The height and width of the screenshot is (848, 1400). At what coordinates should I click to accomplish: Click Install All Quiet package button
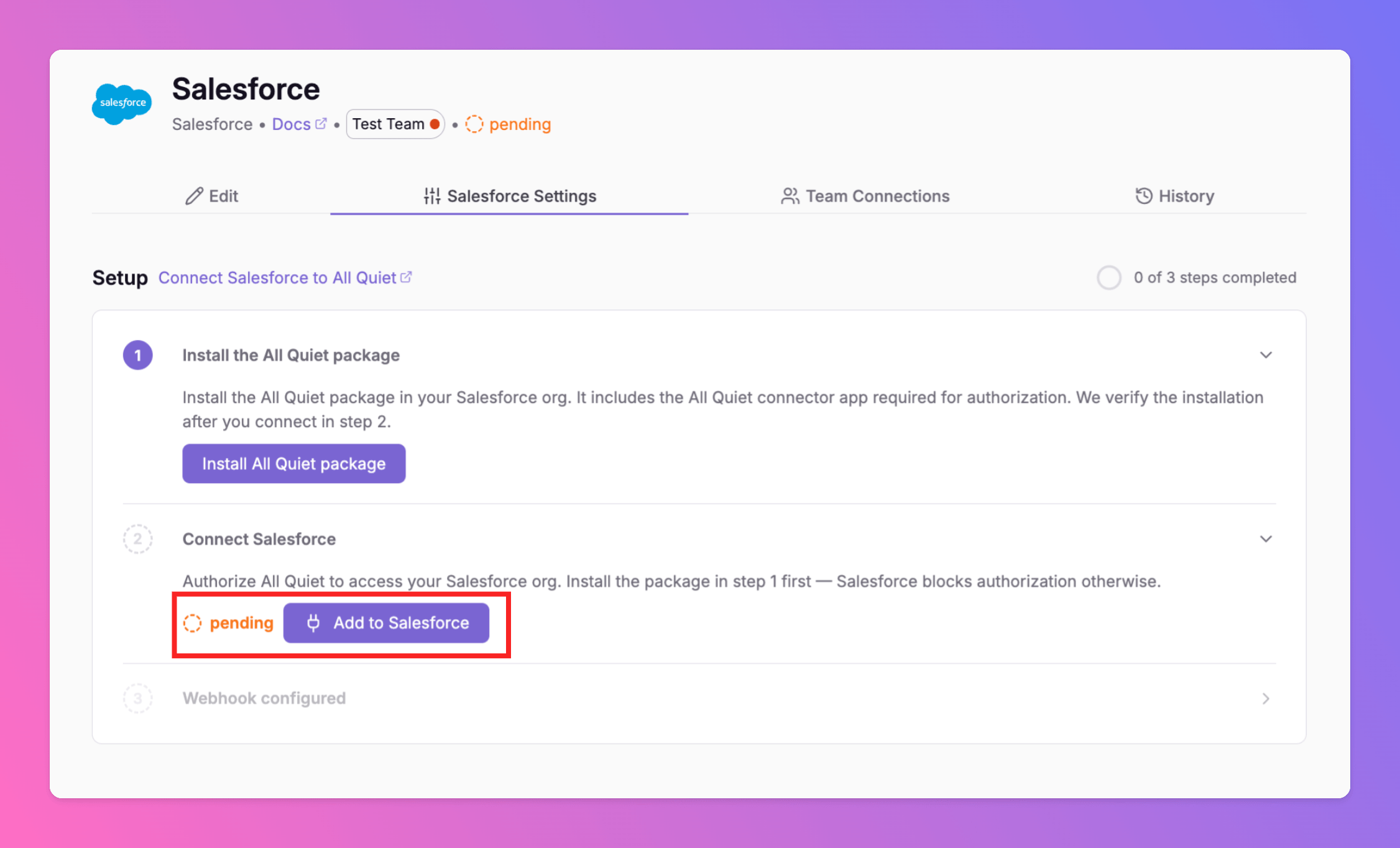coord(294,464)
